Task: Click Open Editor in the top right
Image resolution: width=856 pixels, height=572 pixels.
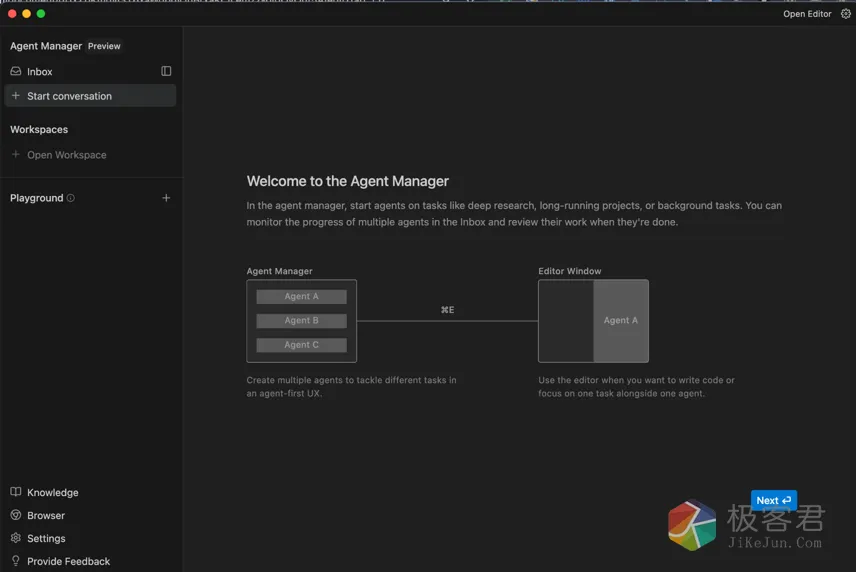Action: tap(807, 14)
